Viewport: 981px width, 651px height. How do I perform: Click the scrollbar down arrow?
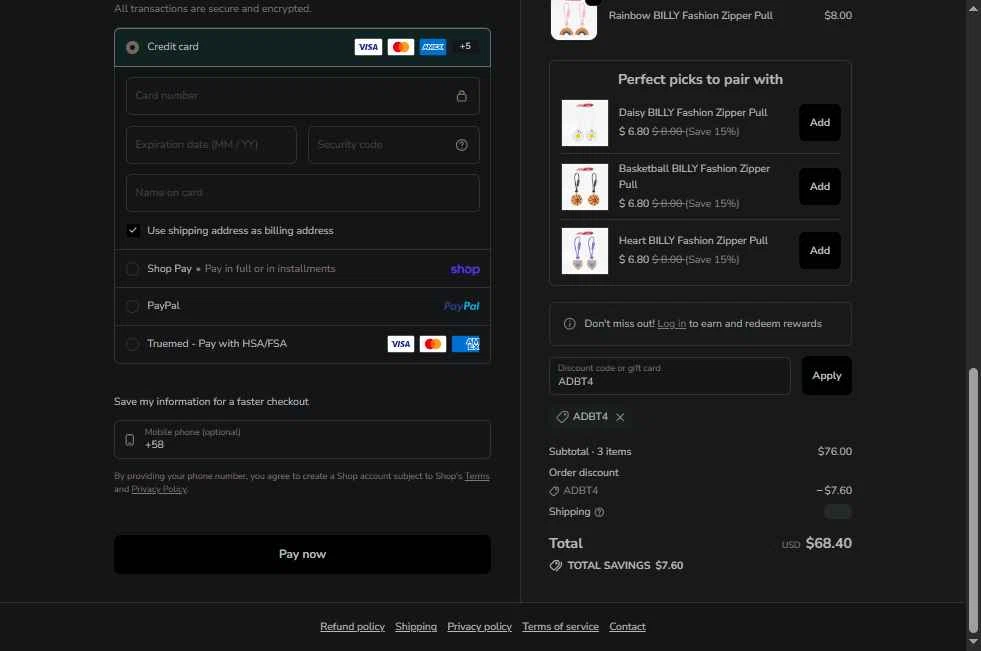(973, 642)
